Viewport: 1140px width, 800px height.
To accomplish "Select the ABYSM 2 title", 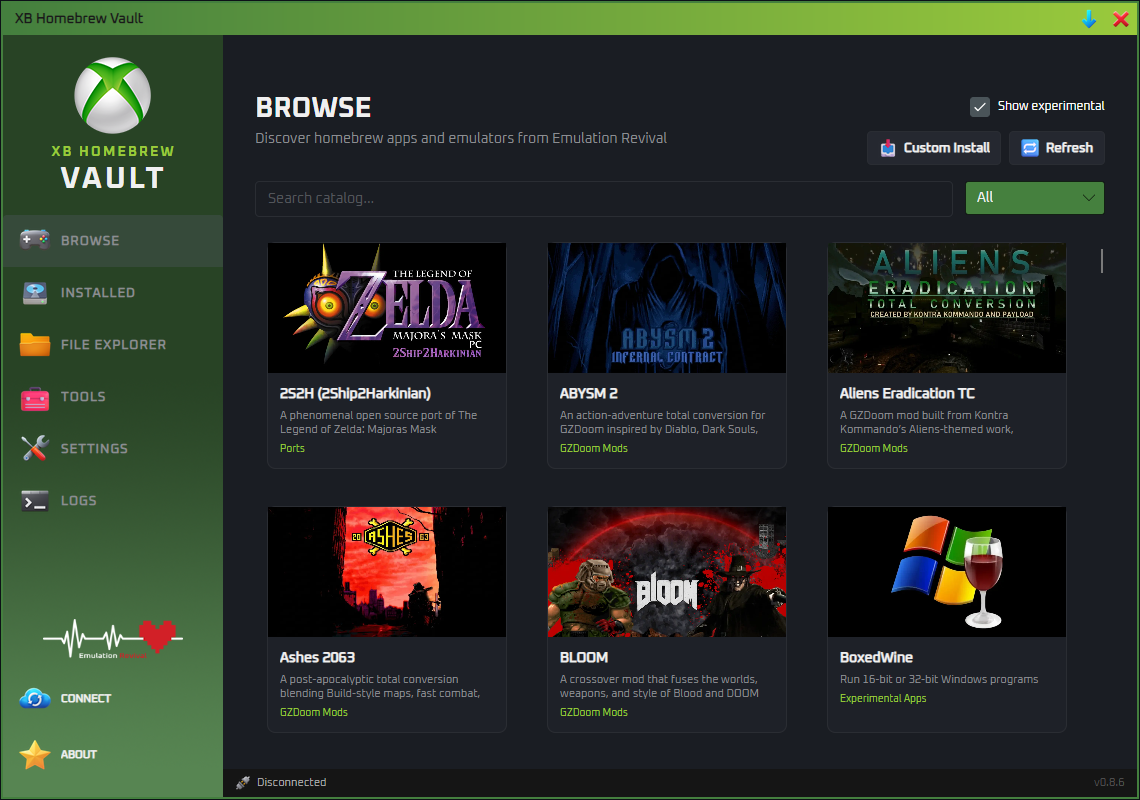I will click(x=589, y=393).
